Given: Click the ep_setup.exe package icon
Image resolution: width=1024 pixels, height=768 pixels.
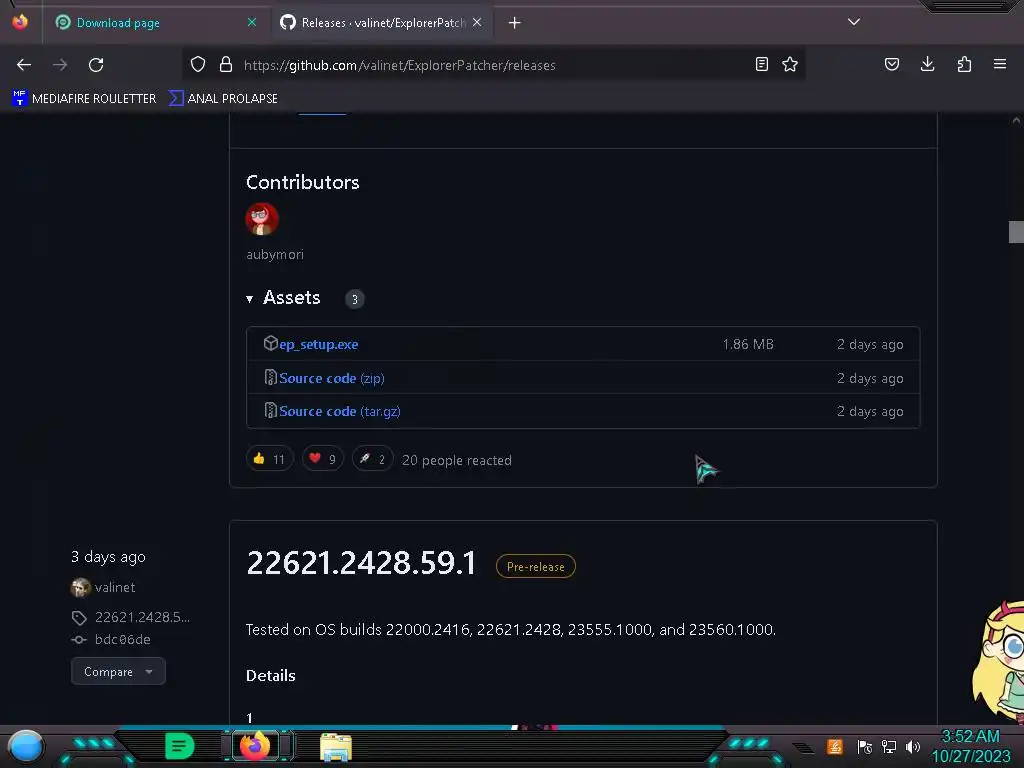Looking at the screenshot, I should [x=270, y=344].
